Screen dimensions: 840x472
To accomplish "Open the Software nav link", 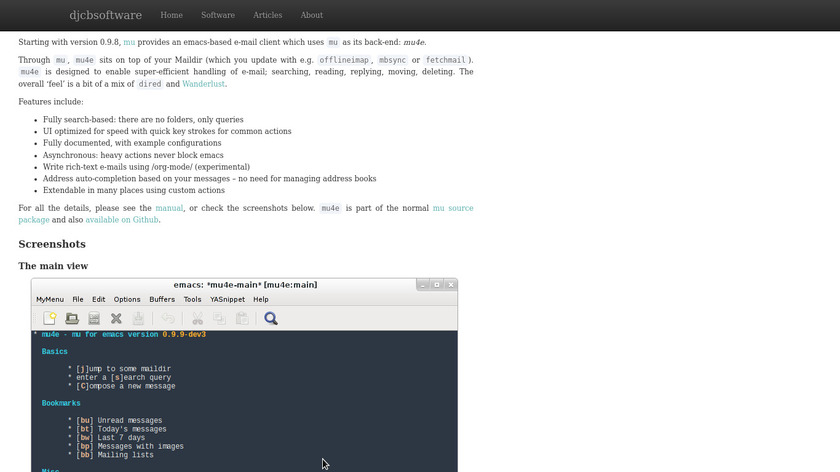I will pos(218,15).
